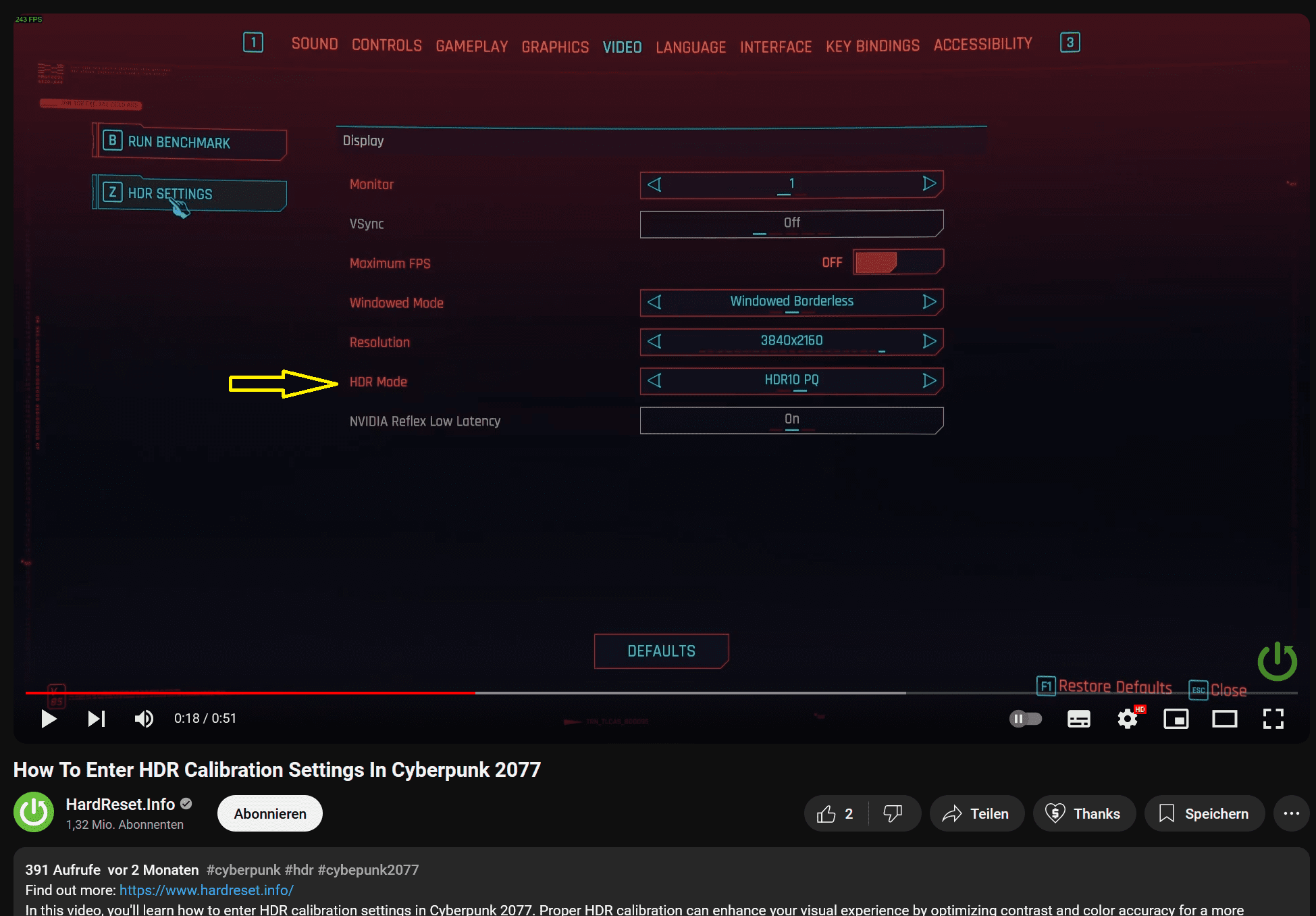Image resolution: width=1316 pixels, height=916 pixels.
Task: Open HDR SETTINGS button
Action: coord(190,194)
